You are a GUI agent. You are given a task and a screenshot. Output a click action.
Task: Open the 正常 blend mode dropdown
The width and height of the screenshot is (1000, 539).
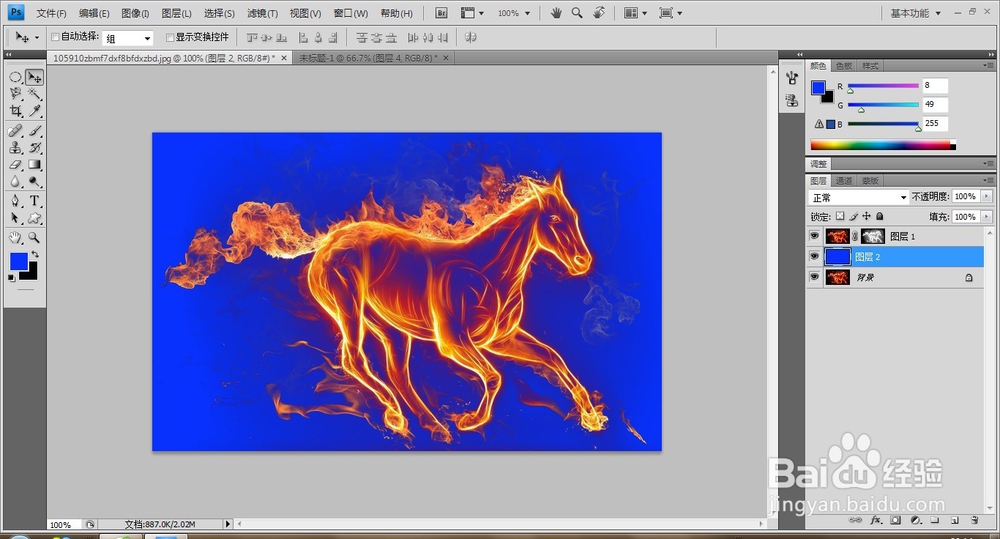[x=858, y=197]
